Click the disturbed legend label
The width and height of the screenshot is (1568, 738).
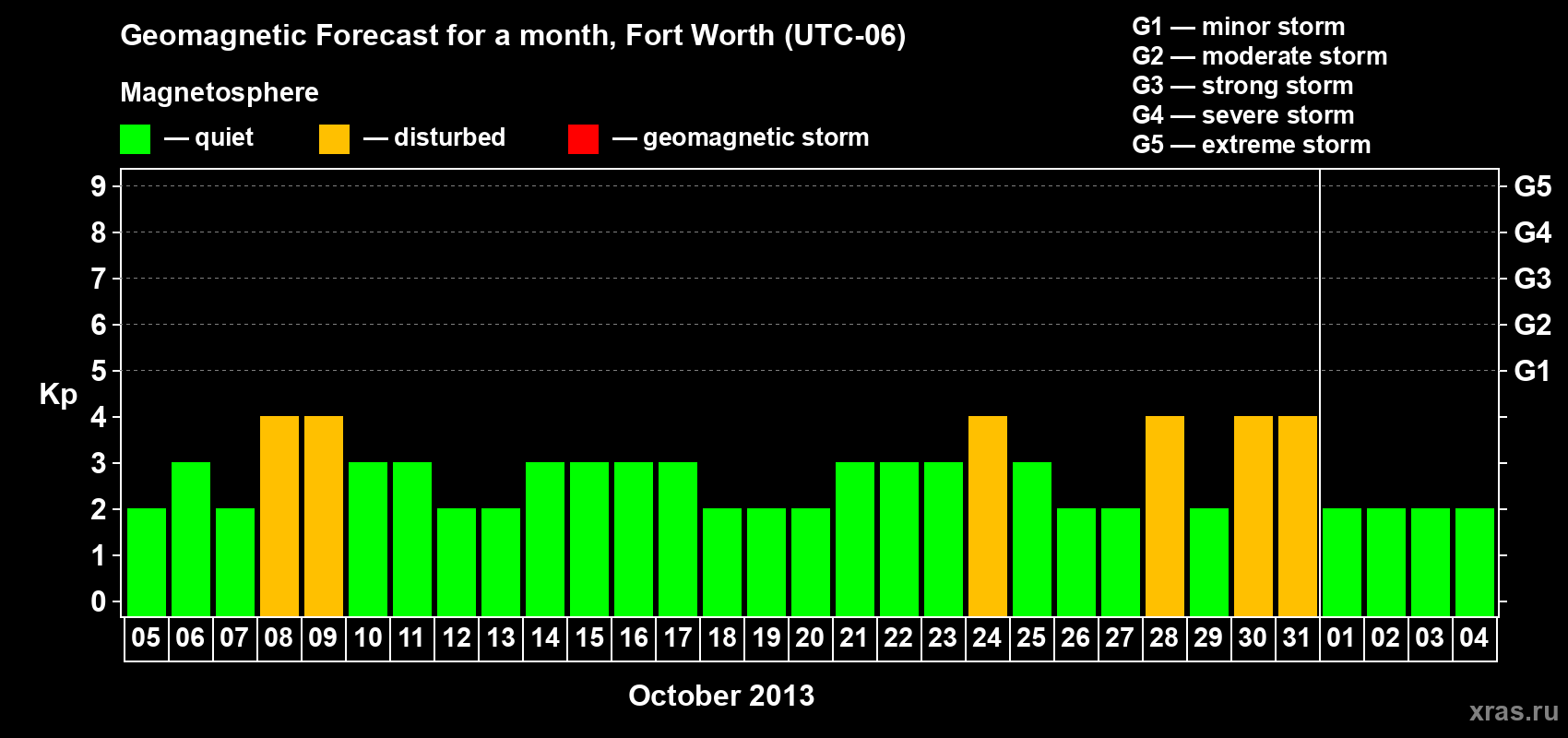click(449, 137)
